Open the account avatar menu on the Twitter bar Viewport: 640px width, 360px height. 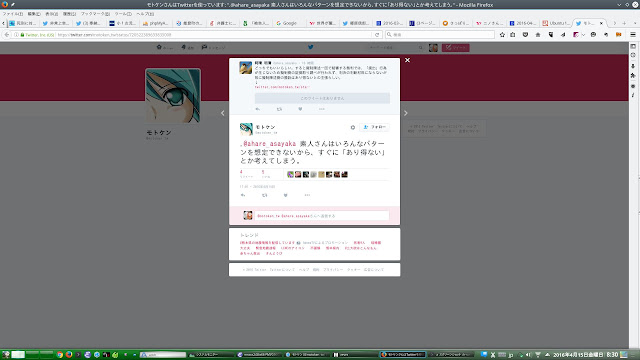[433, 48]
